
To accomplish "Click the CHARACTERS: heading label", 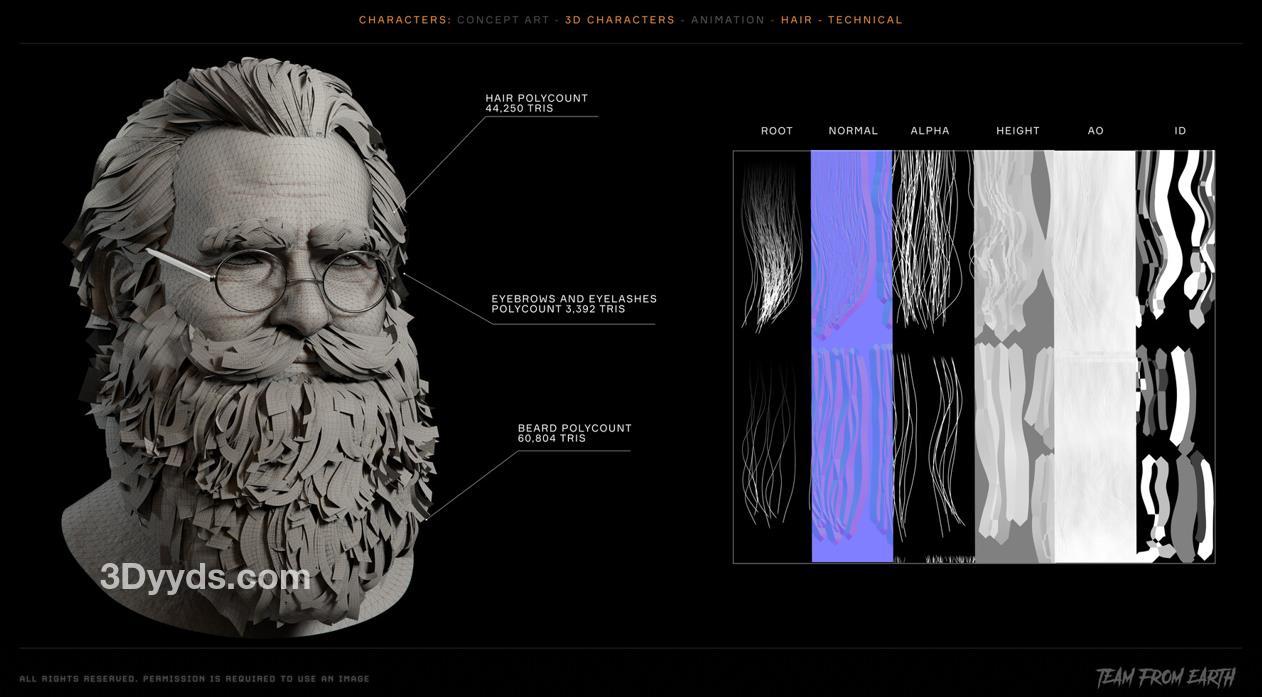I will [405, 20].
